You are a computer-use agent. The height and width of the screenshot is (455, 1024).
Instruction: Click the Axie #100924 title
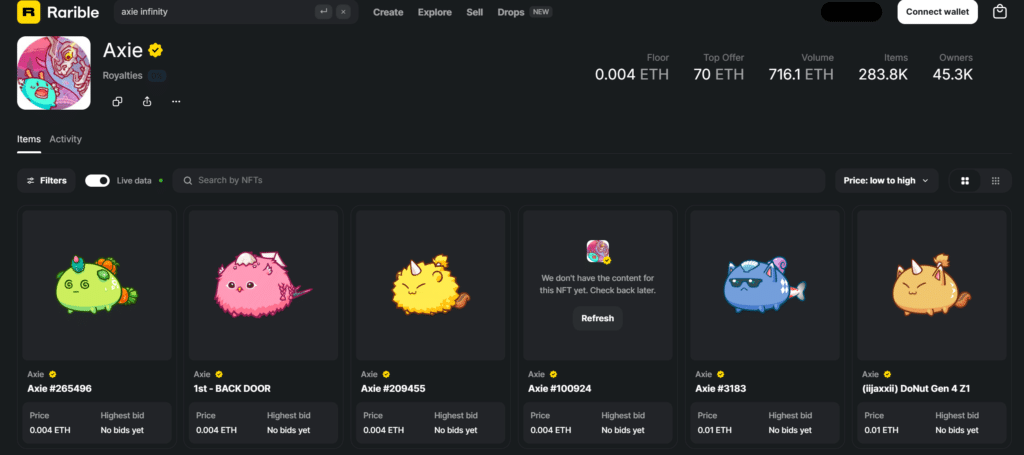pos(560,388)
